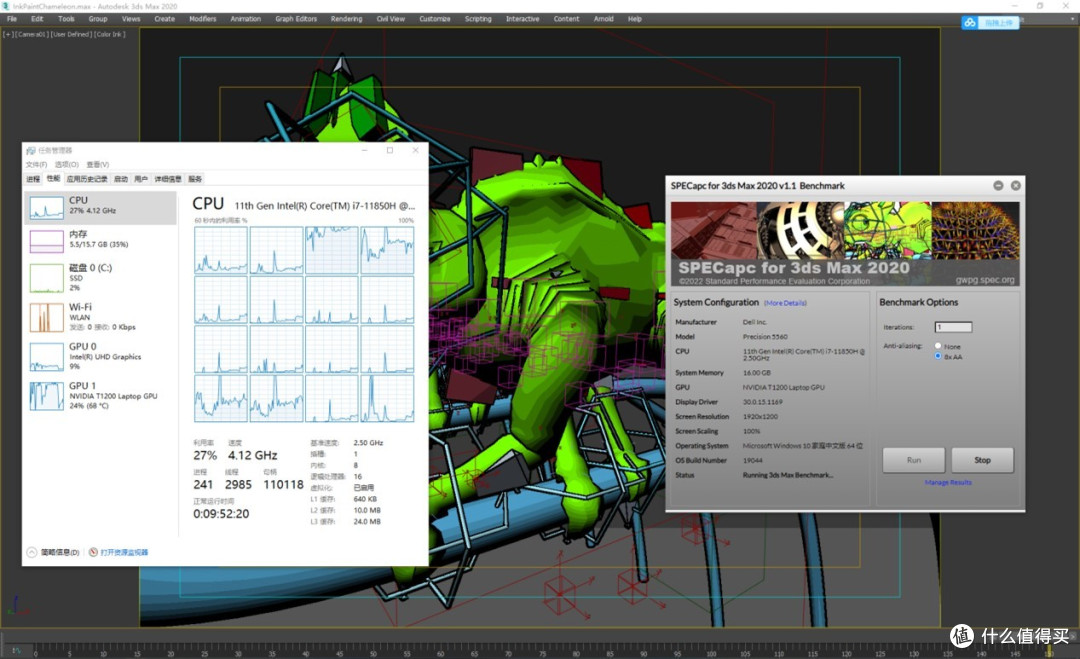Open the Manage Results link

pyautogui.click(x=948, y=483)
